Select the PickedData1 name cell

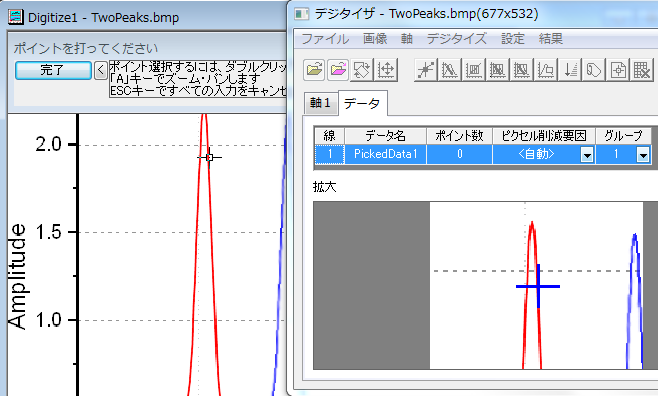pos(386,154)
